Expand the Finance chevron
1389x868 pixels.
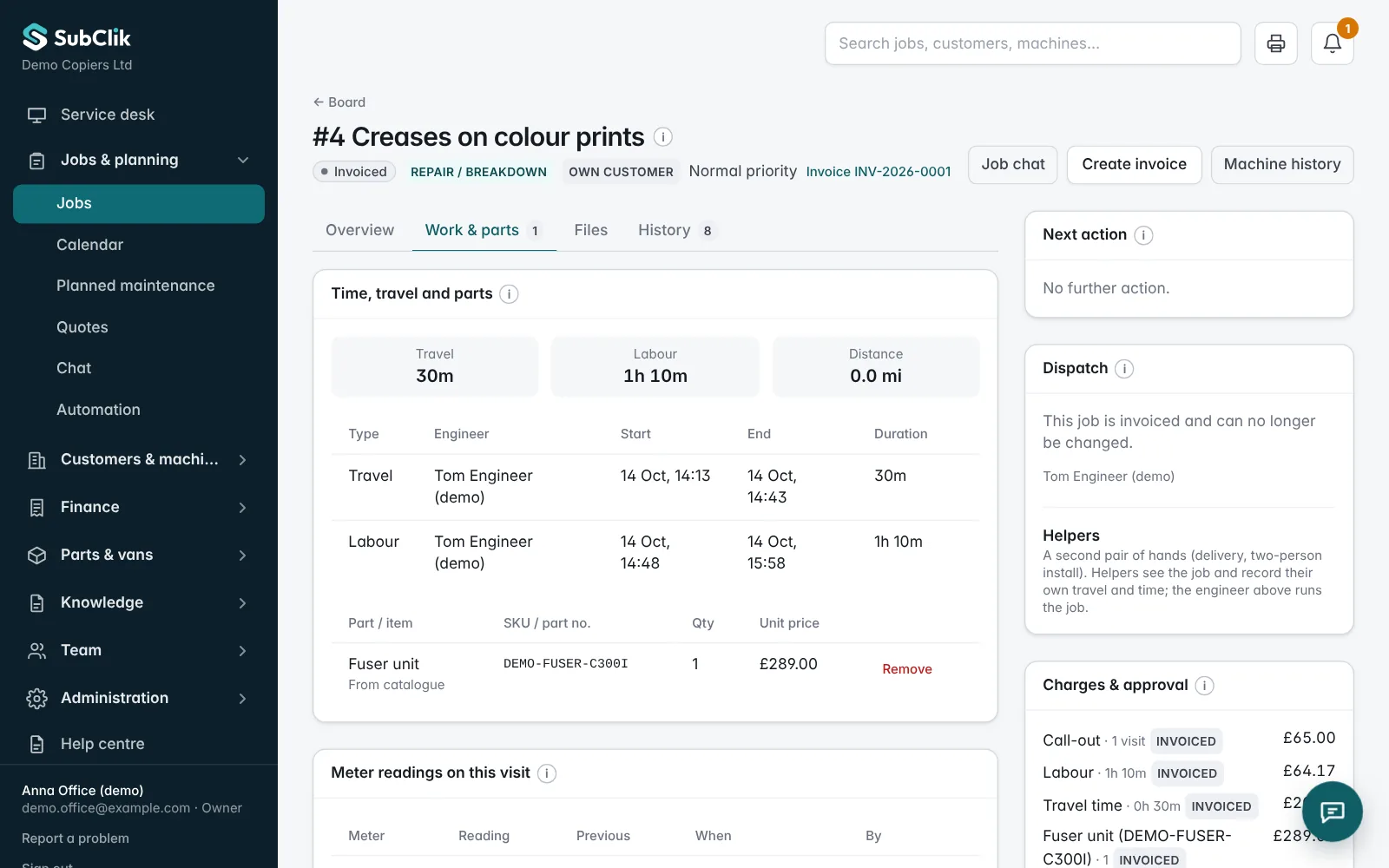pos(243,508)
